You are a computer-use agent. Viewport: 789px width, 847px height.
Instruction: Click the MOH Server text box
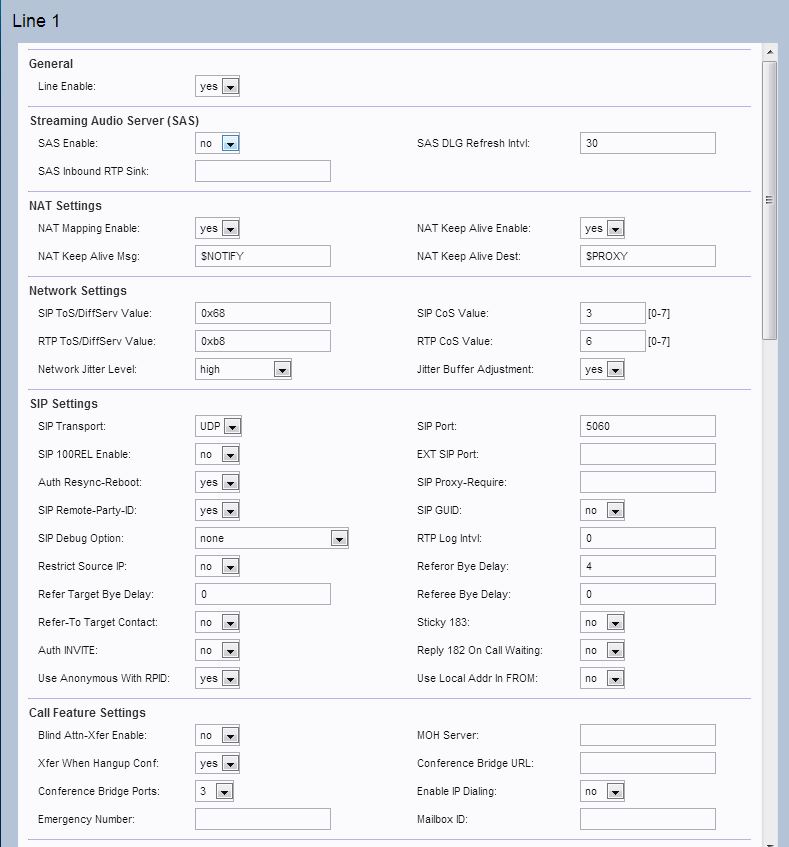(647, 736)
